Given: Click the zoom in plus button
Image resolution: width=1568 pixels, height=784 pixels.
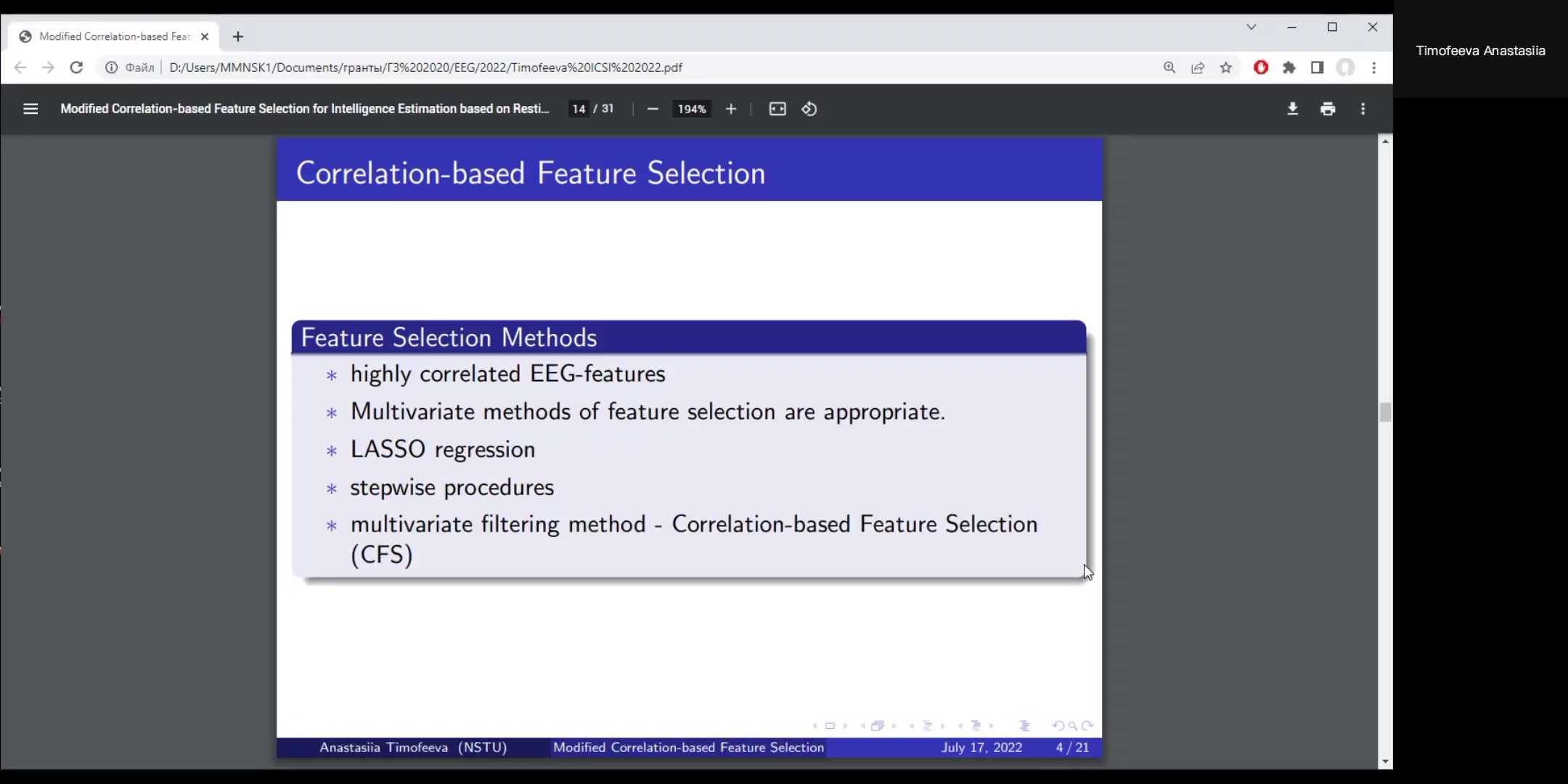Looking at the screenshot, I should [x=731, y=109].
